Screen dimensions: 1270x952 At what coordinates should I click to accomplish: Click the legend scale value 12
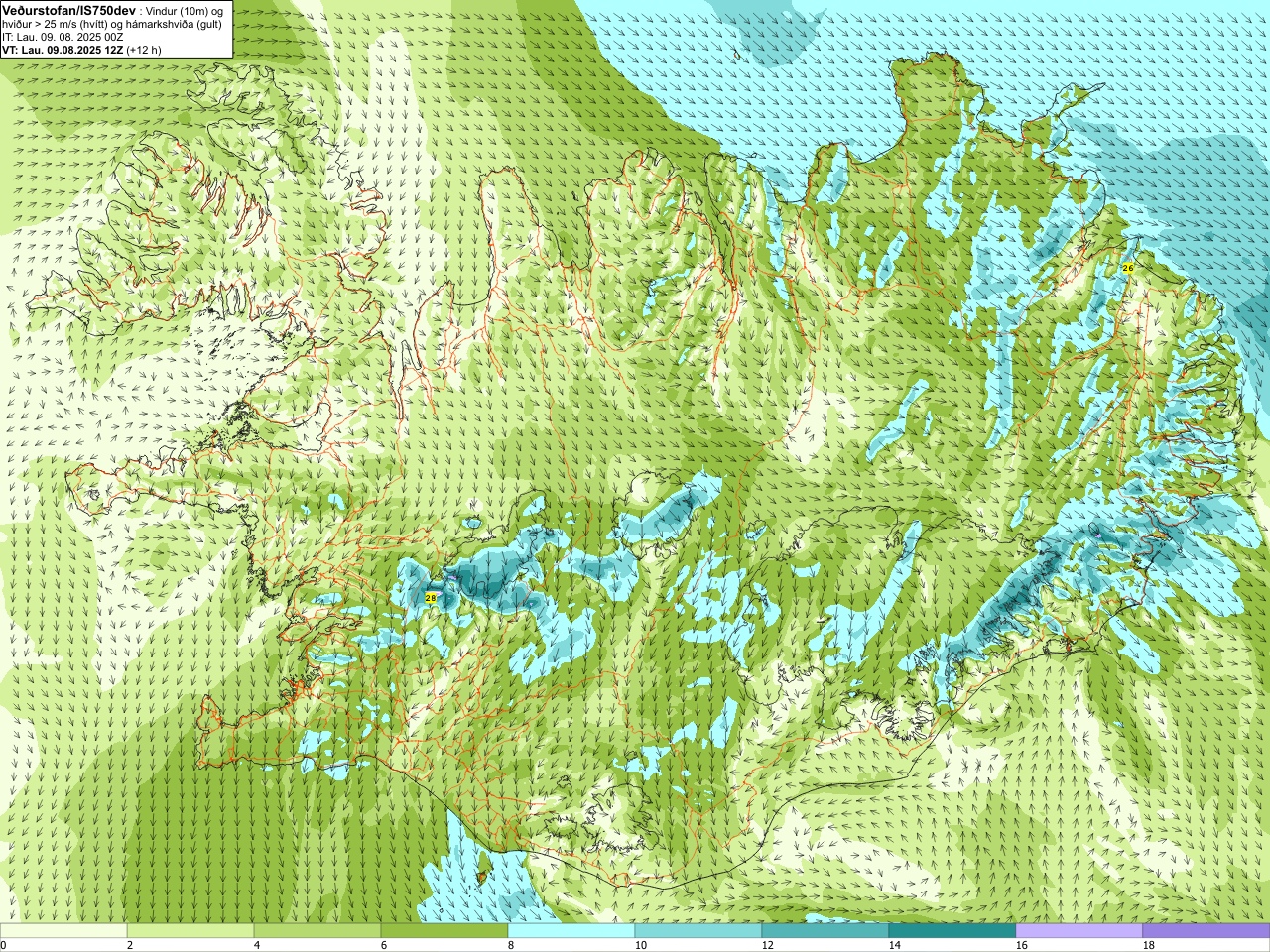pyautogui.click(x=768, y=946)
